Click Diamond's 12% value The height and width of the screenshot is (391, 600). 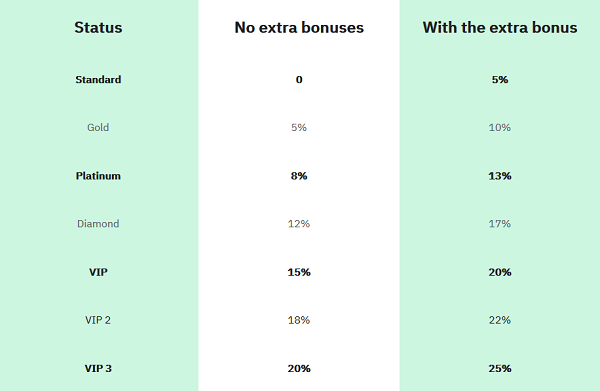point(299,224)
